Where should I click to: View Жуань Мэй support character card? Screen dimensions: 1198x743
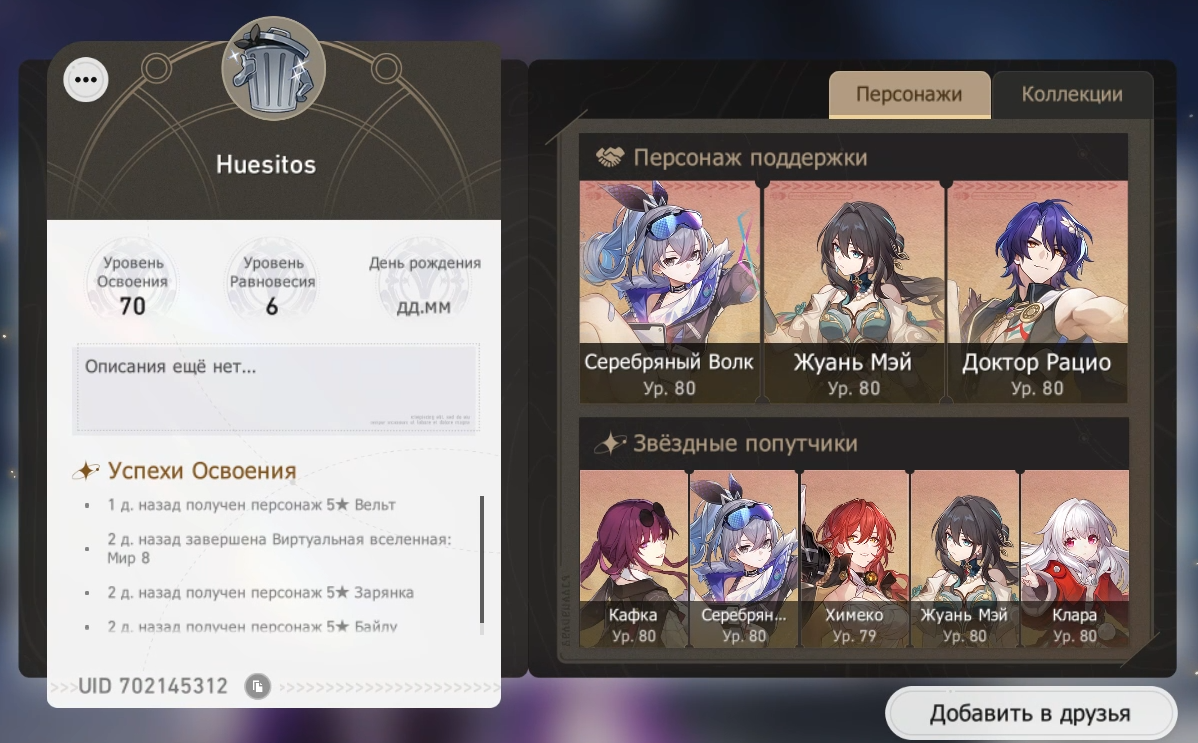[853, 291]
